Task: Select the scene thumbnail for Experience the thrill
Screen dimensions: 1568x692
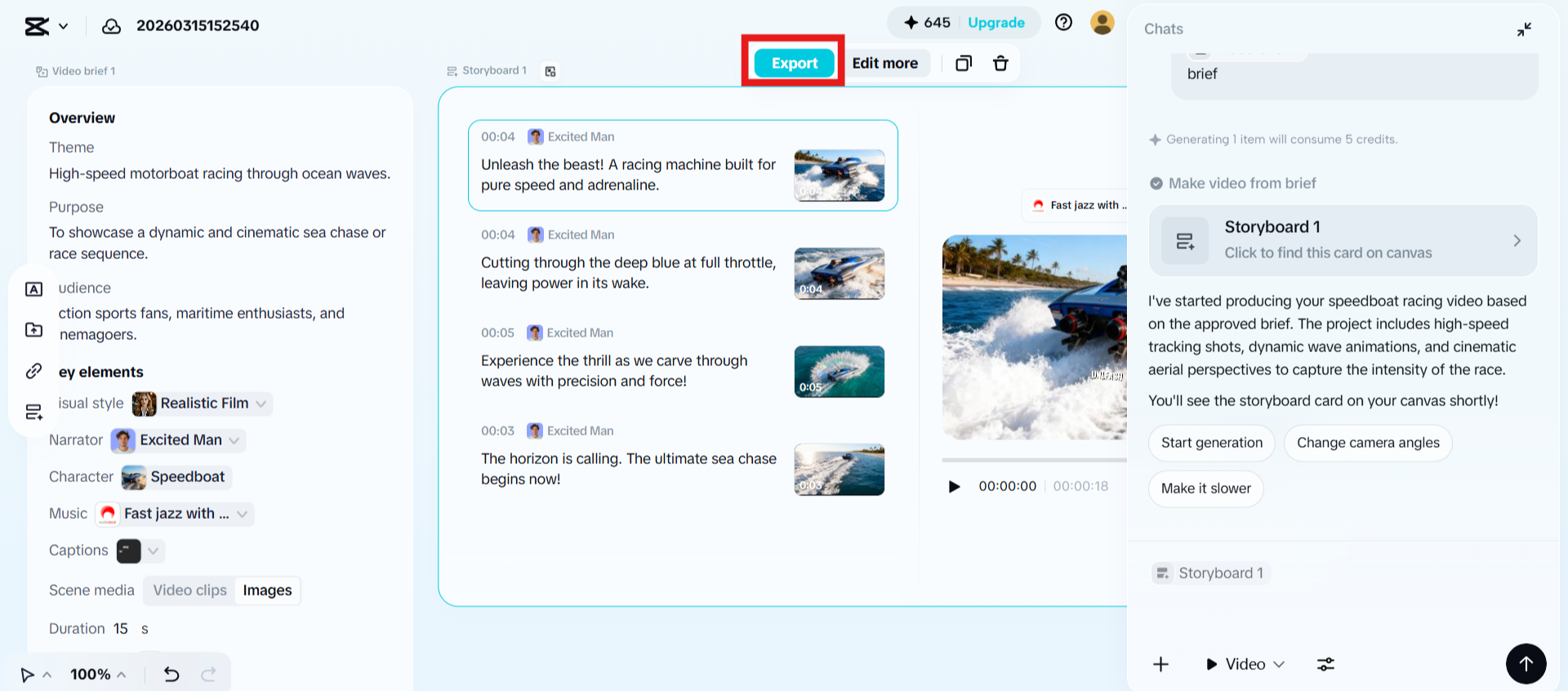Action: click(840, 371)
